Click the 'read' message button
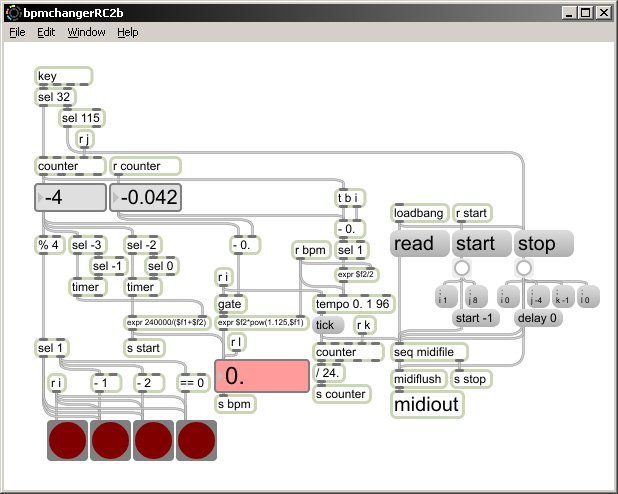This screenshot has width=618, height=494. [x=420, y=243]
